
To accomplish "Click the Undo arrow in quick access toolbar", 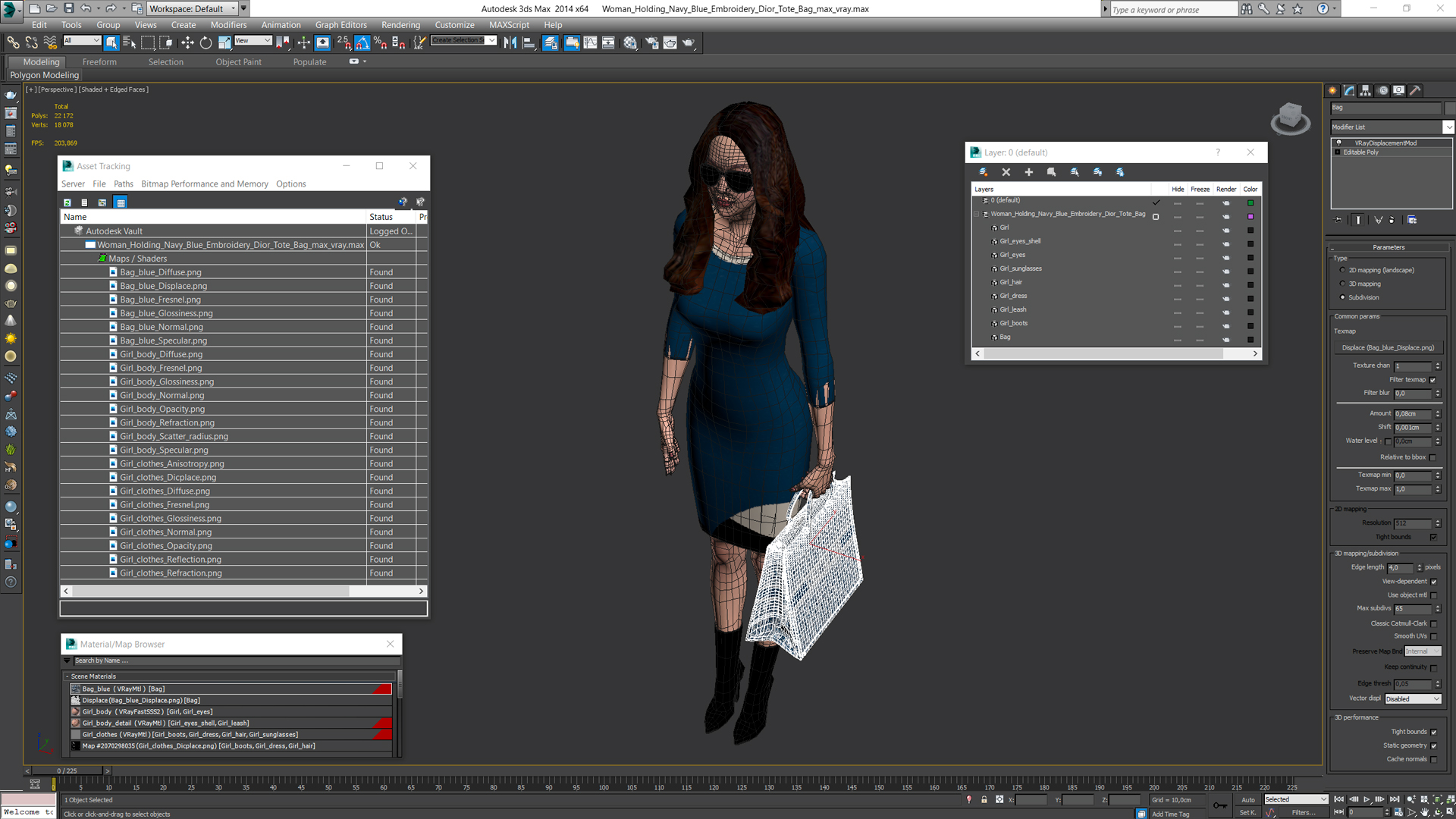I will point(86,8).
